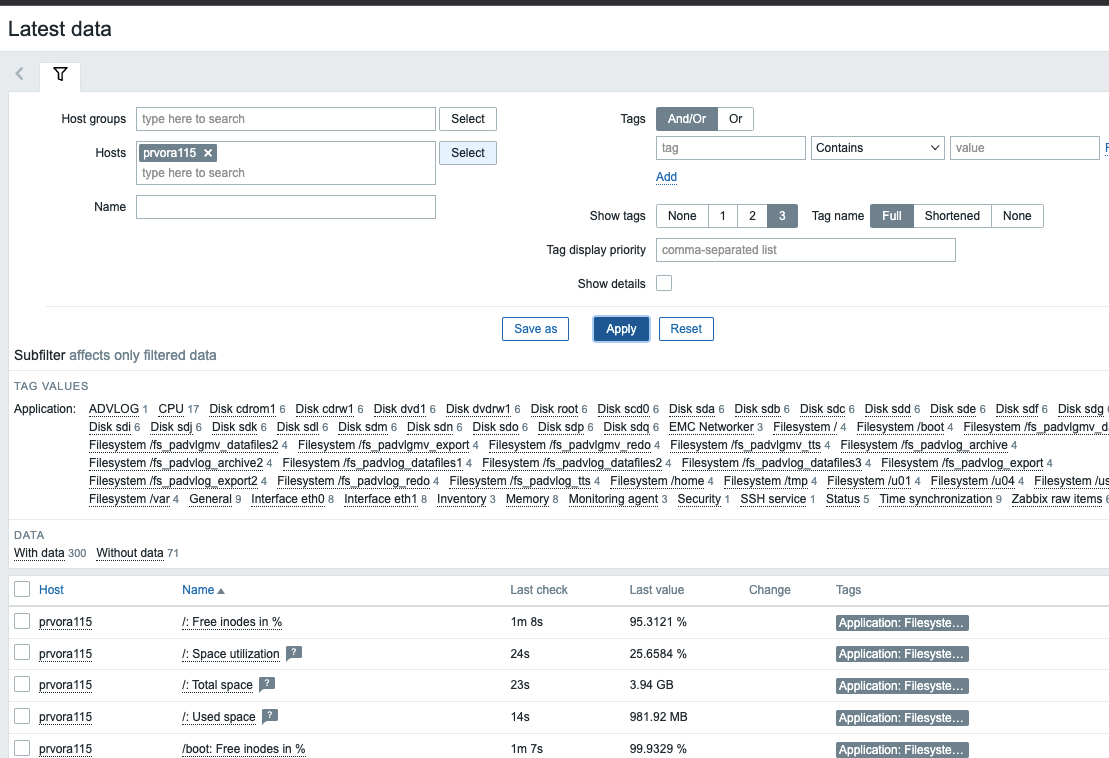Remove prvora115 host using its x icon
Image resolution: width=1109 pixels, height=758 pixels.
pos(208,152)
